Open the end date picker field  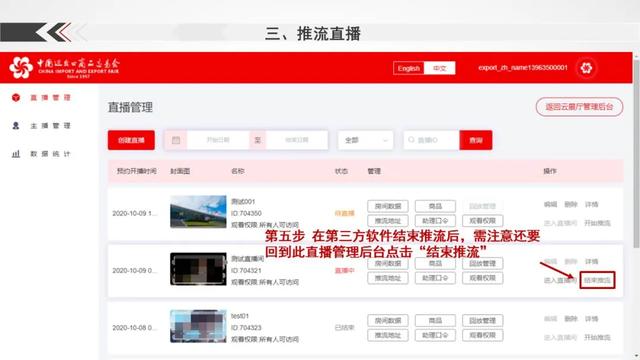pyautogui.click(x=297, y=140)
